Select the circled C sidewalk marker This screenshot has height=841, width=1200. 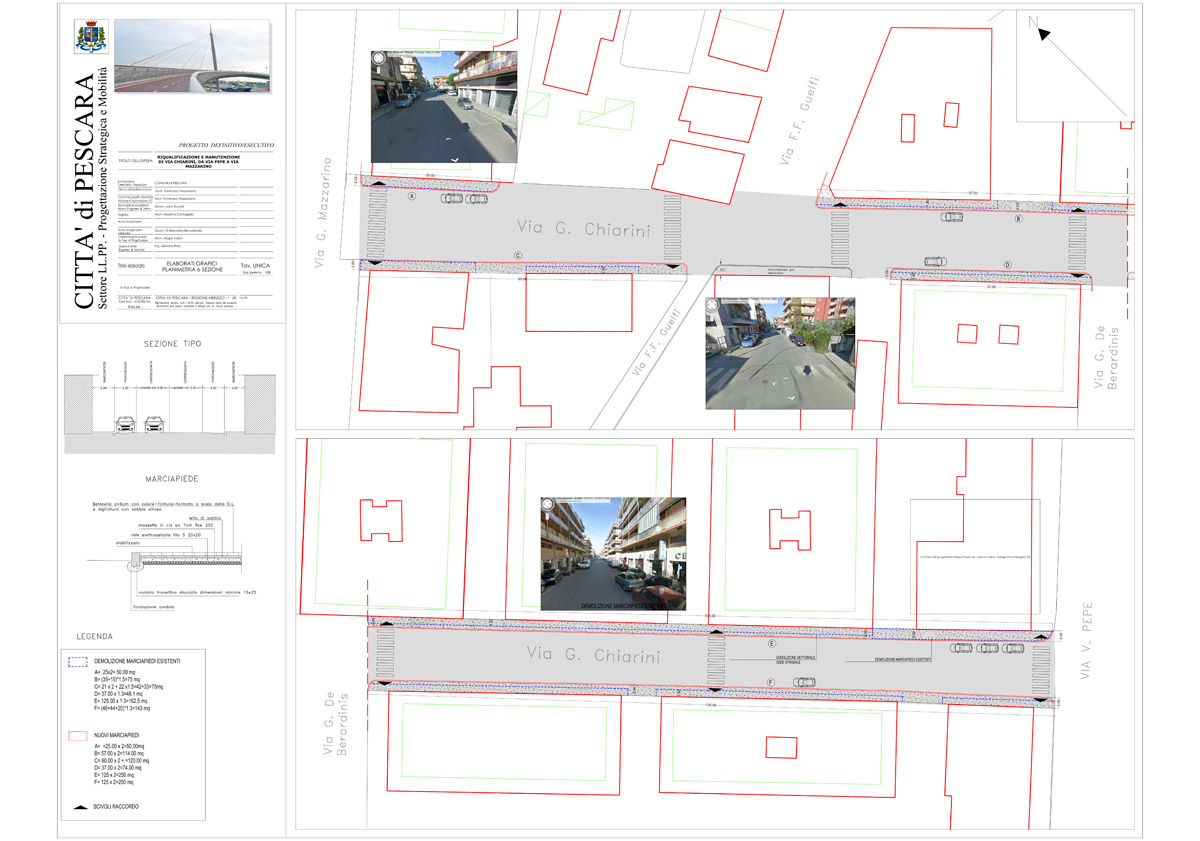(518, 256)
